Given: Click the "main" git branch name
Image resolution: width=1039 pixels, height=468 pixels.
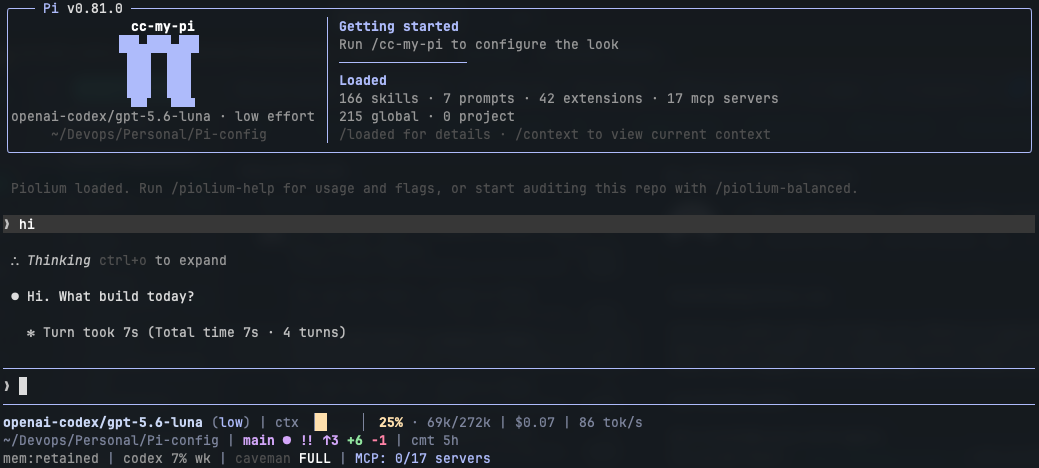Looking at the screenshot, I should 258,440.
